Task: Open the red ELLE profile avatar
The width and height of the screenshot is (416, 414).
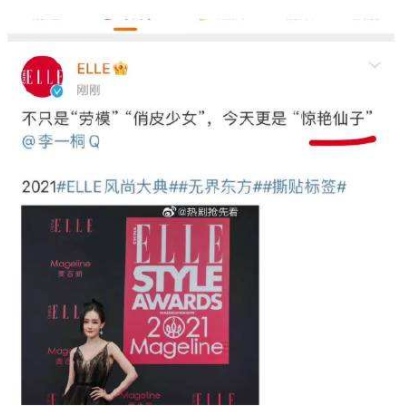Action: point(42,77)
